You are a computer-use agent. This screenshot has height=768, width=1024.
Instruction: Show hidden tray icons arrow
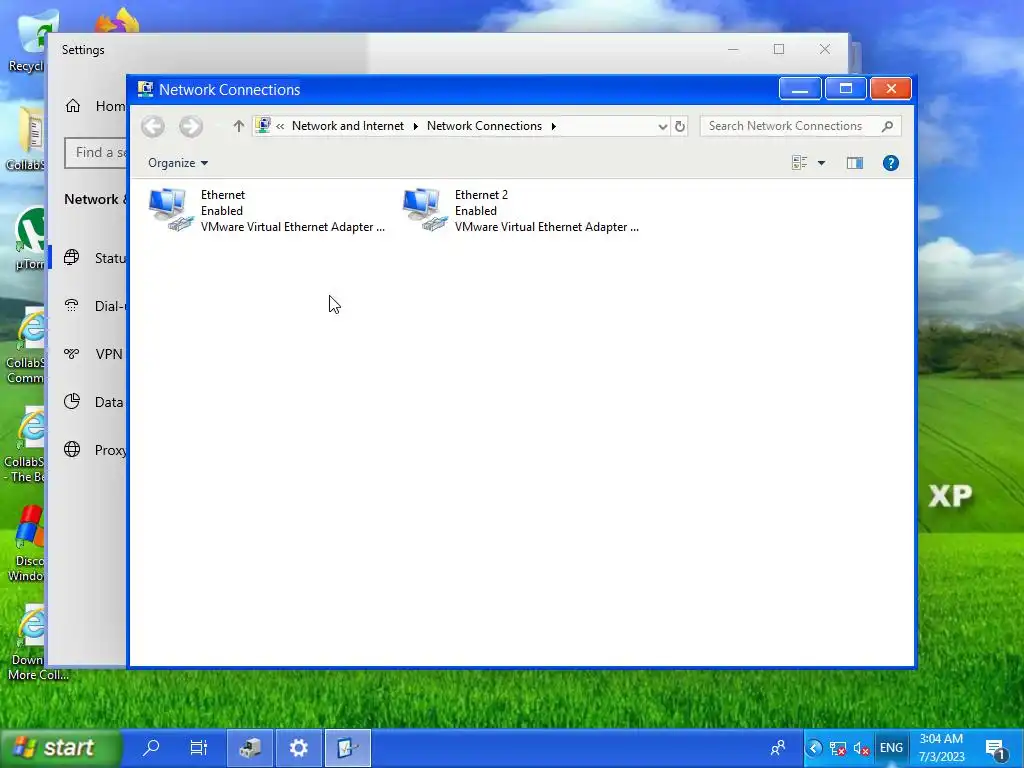coord(814,748)
